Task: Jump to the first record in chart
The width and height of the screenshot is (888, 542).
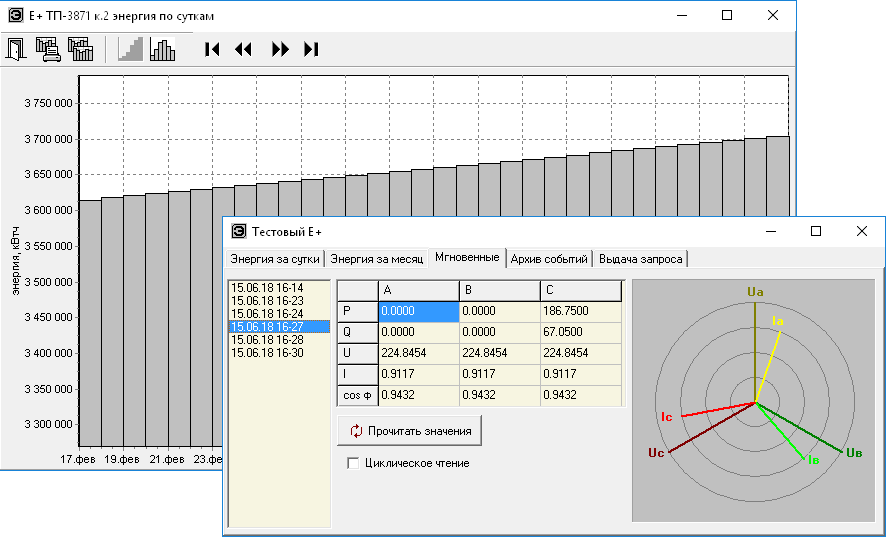Action: pyautogui.click(x=212, y=49)
